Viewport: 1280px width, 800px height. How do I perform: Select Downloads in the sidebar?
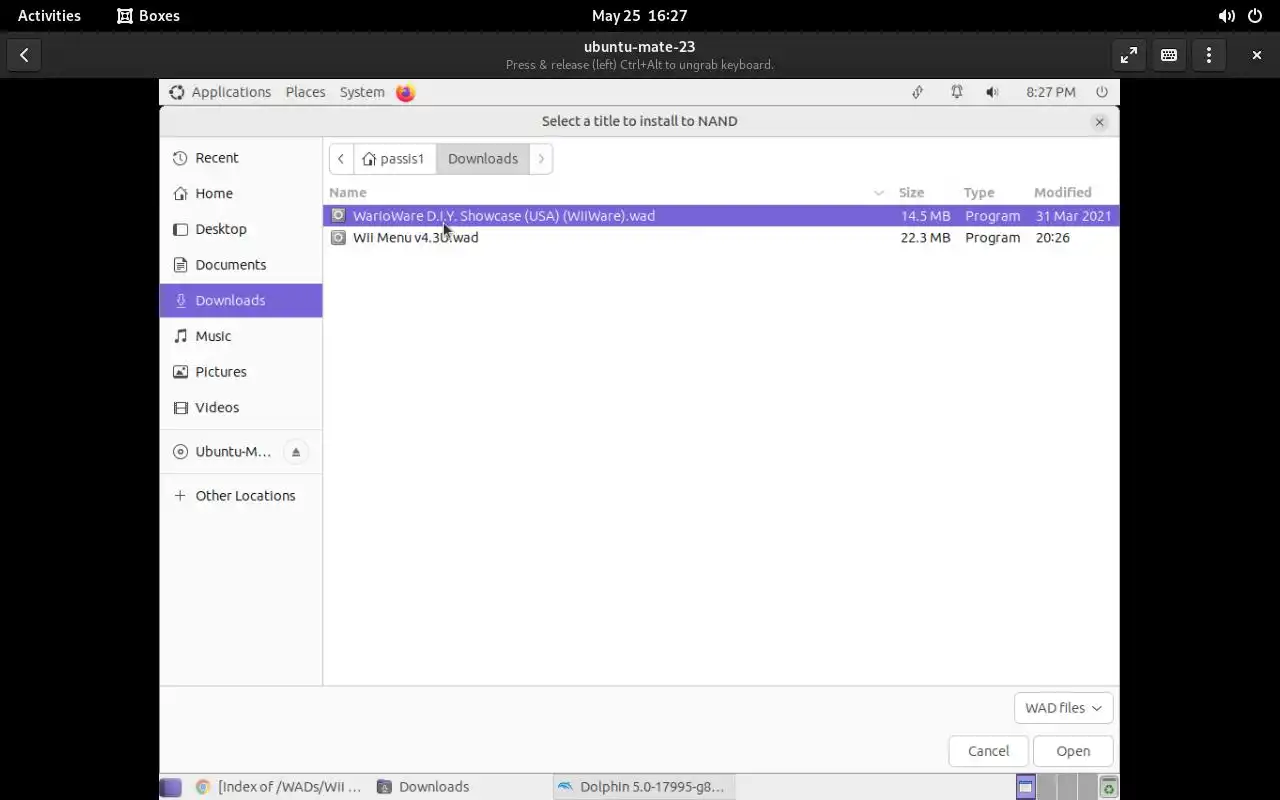tap(240, 301)
